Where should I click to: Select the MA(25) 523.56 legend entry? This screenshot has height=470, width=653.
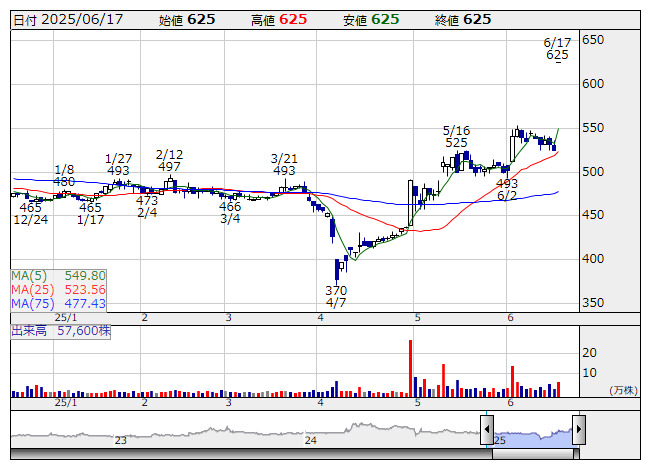click(x=58, y=289)
